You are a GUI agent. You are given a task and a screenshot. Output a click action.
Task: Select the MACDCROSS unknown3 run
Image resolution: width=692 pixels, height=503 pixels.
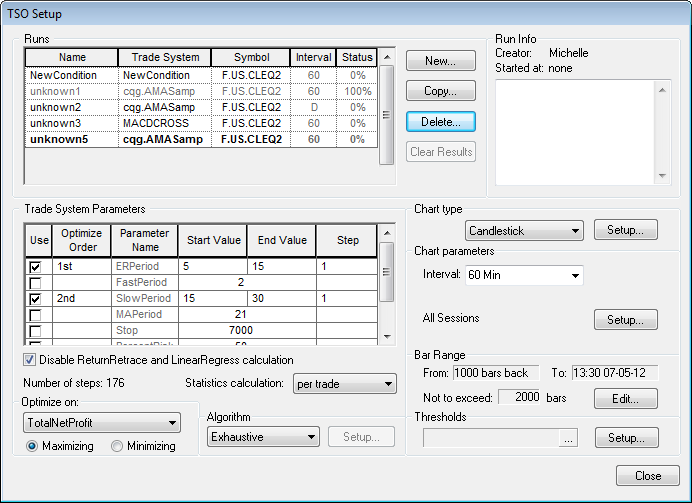(155, 123)
